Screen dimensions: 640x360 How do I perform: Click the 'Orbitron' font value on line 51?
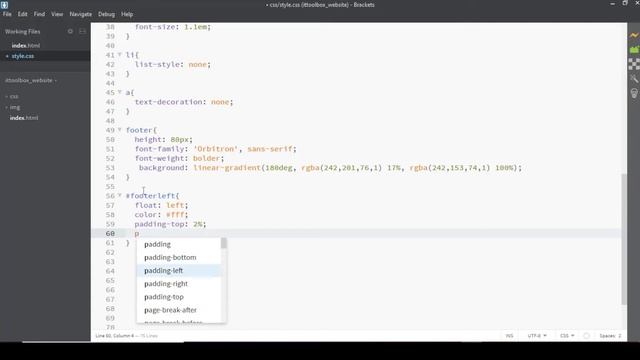(x=216, y=149)
